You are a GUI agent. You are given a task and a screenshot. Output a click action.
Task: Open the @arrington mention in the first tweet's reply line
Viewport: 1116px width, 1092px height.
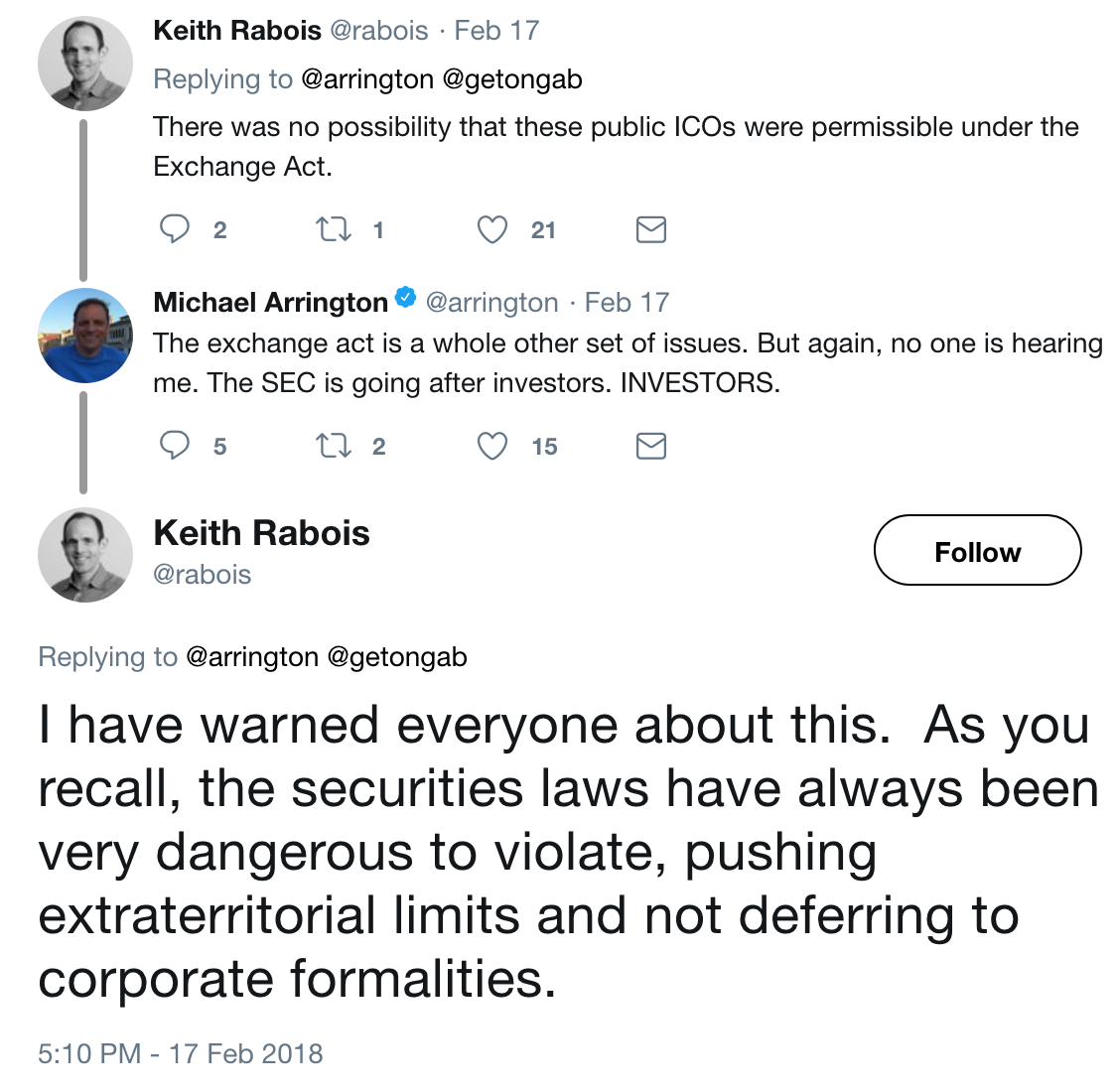tap(366, 79)
